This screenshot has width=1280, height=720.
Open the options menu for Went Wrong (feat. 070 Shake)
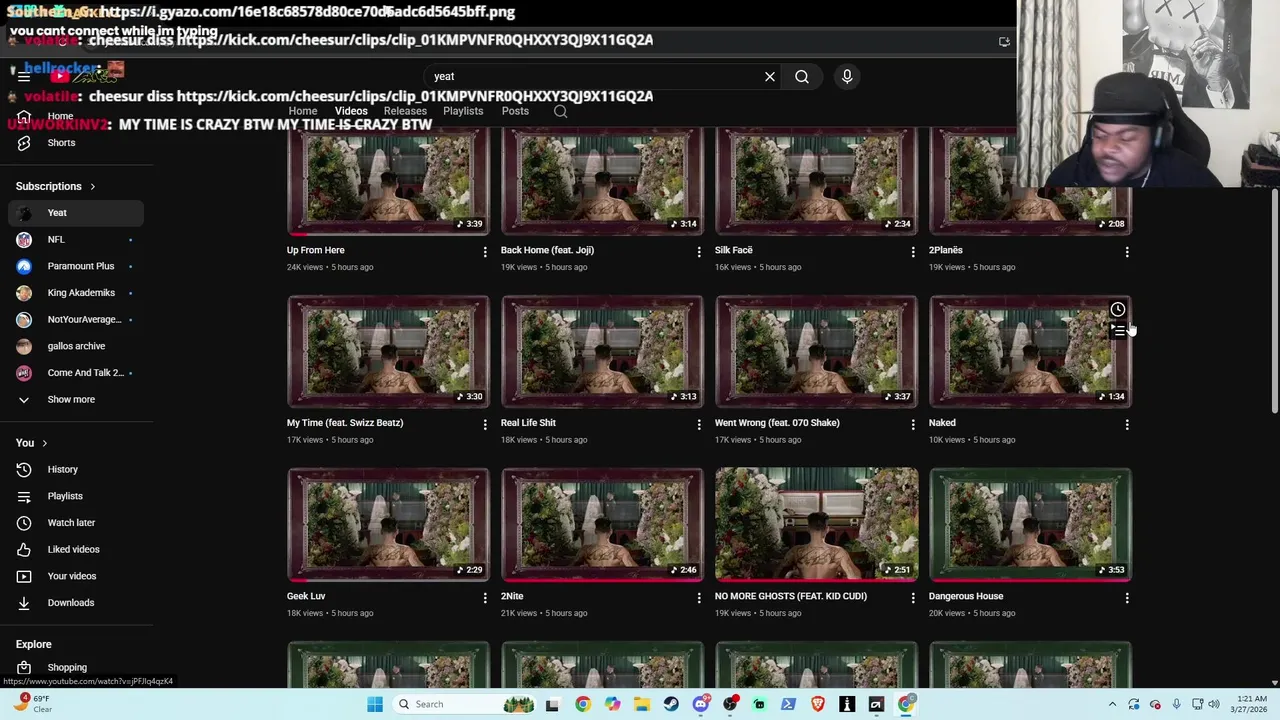[x=913, y=424]
